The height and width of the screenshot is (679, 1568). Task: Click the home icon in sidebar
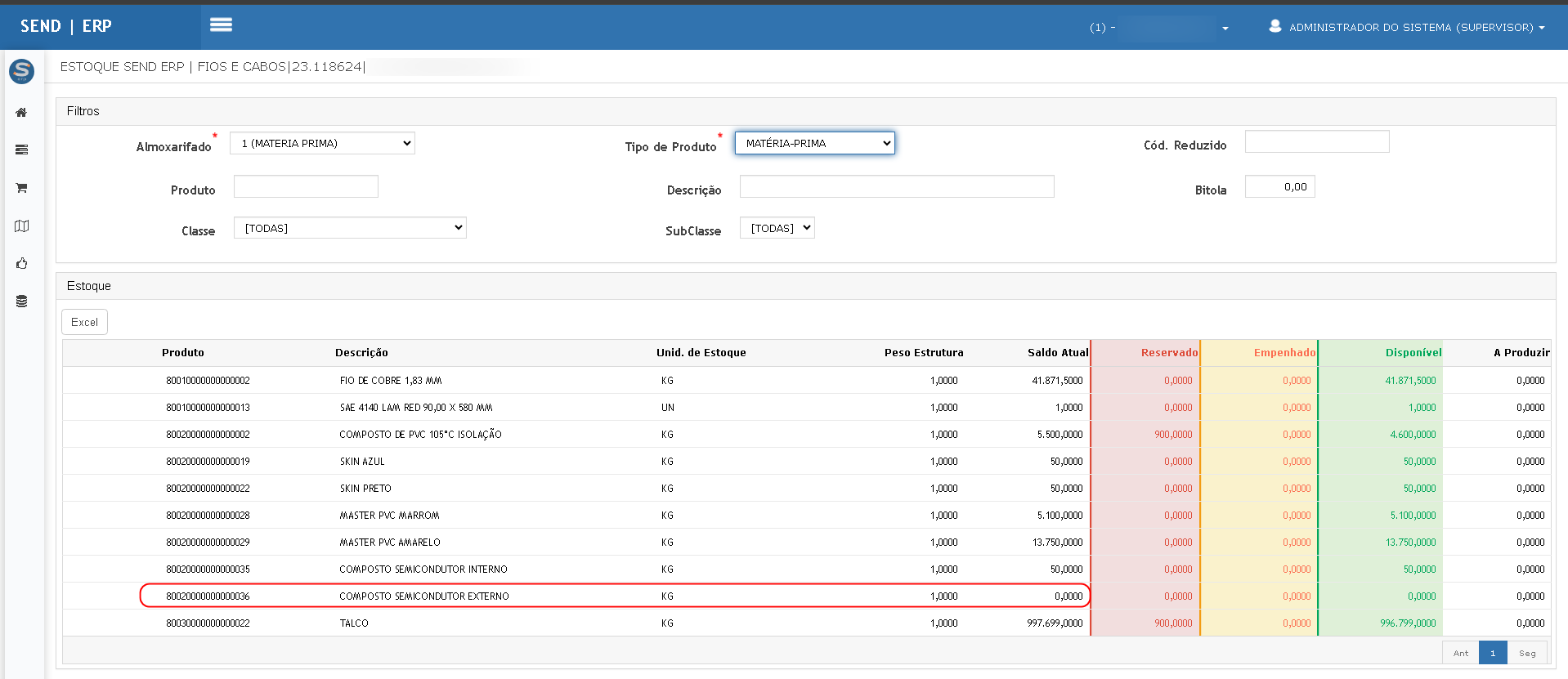coord(21,113)
